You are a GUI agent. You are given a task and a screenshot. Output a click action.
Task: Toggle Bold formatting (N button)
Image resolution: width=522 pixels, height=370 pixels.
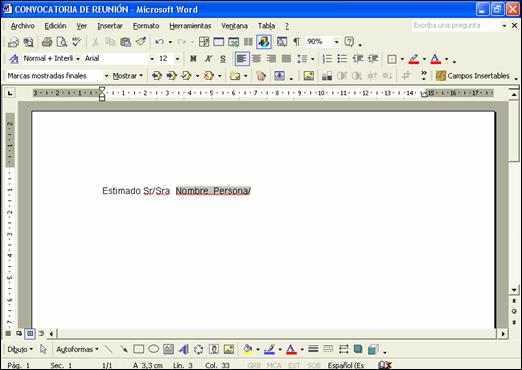(x=193, y=59)
